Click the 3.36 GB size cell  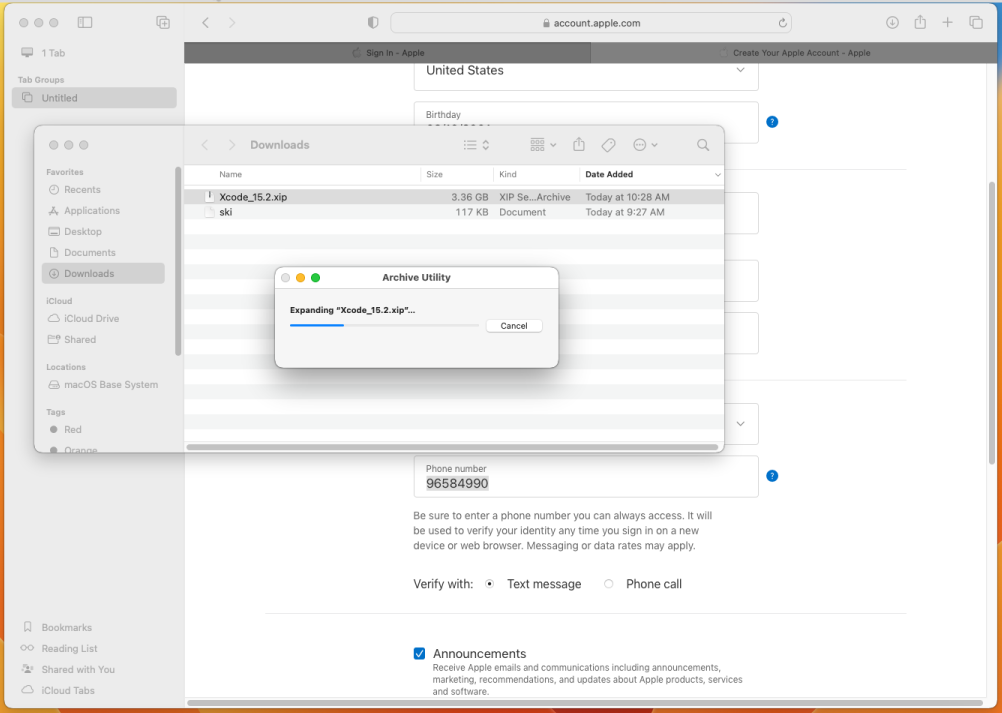pos(470,197)
